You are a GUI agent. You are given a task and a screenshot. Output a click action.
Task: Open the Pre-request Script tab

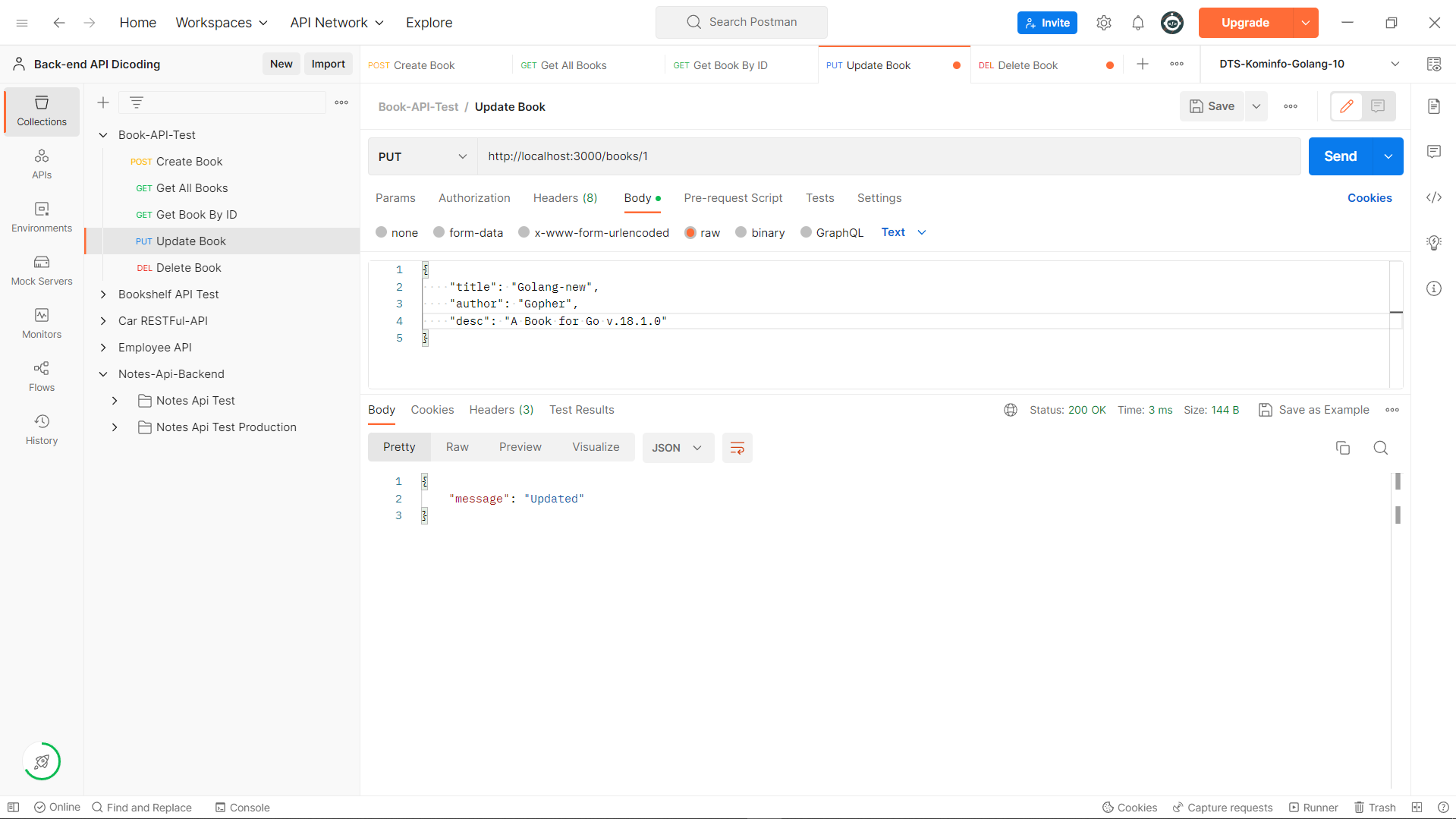[x=733, y=198]
